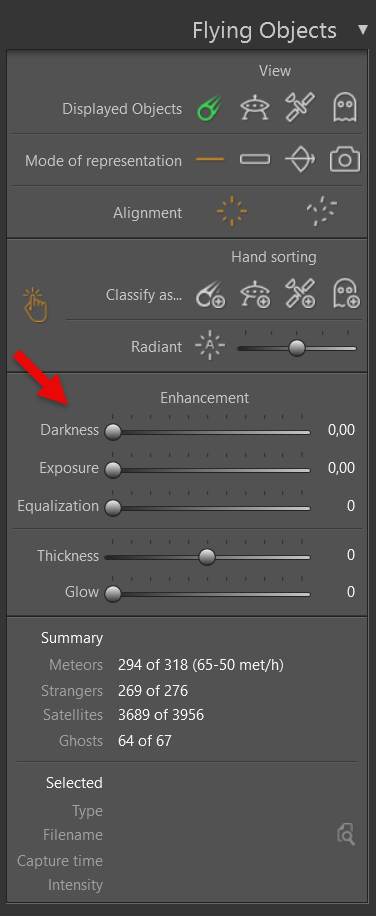This screenshot has height=916, width=376.
Task: Click the Darkness slider handle
Action: pyautogui.click(x=113, y=432)
